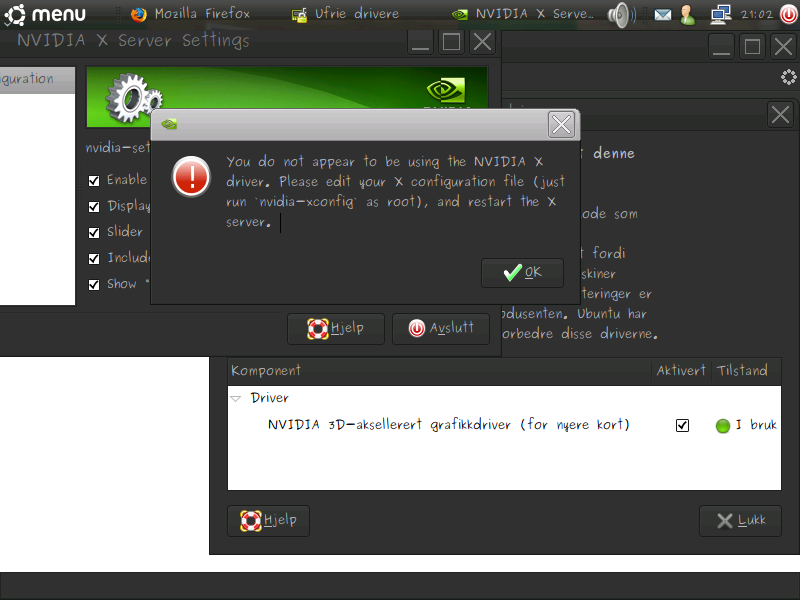Open the Ubuntu menu button

tap(45, 14)
